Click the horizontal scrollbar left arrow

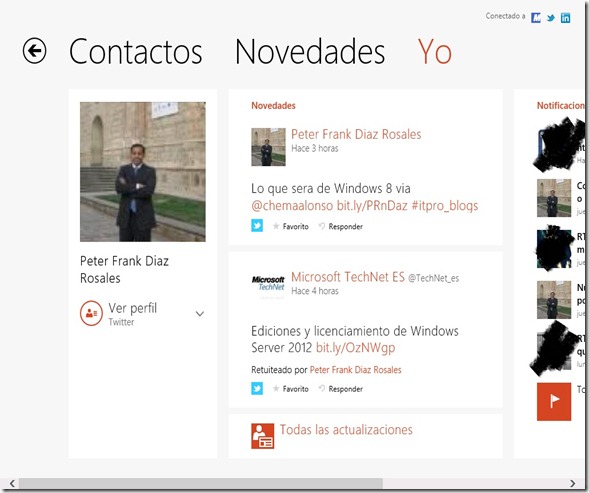(x=12, y=483)
